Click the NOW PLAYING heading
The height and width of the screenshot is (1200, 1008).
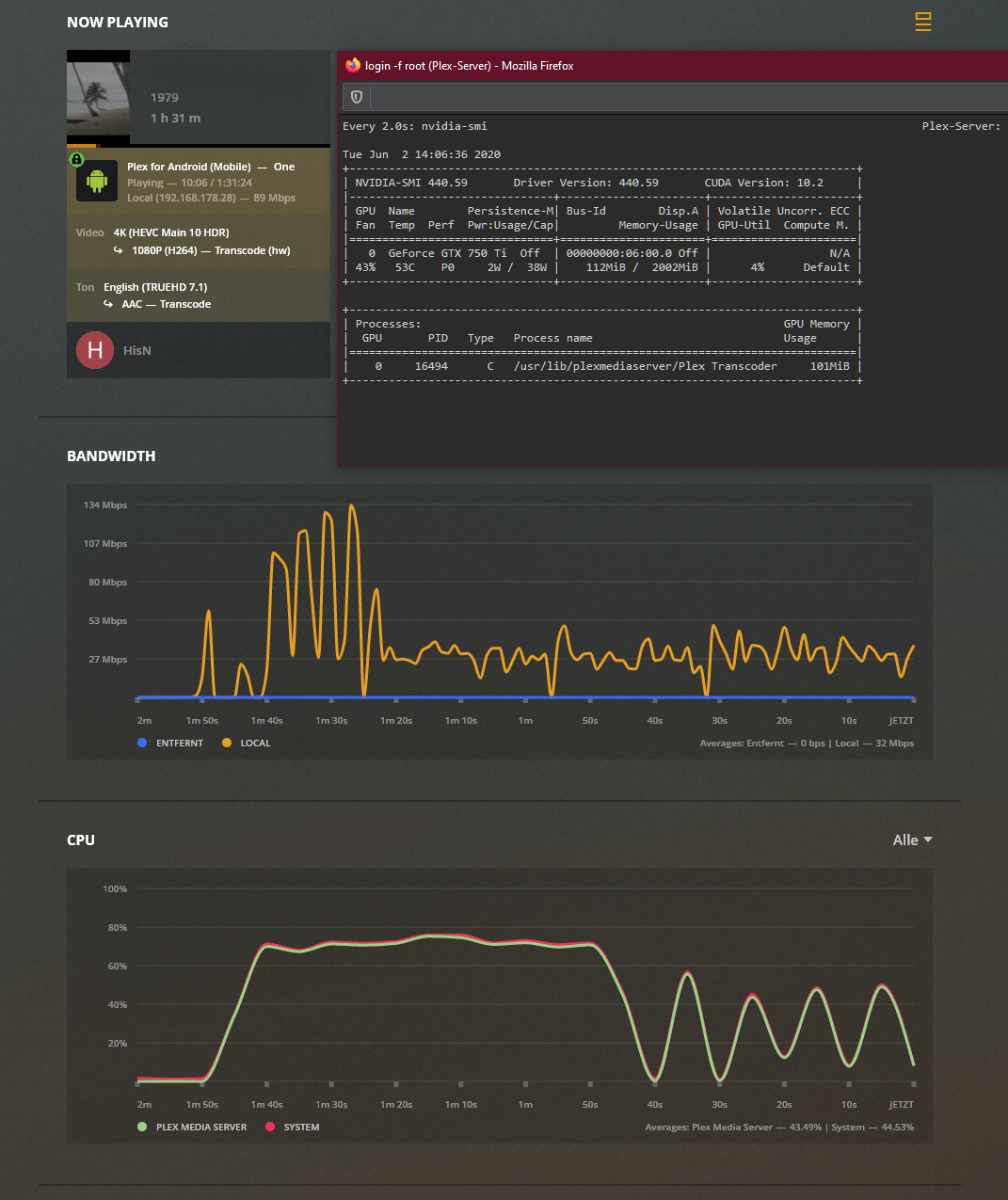118,22
